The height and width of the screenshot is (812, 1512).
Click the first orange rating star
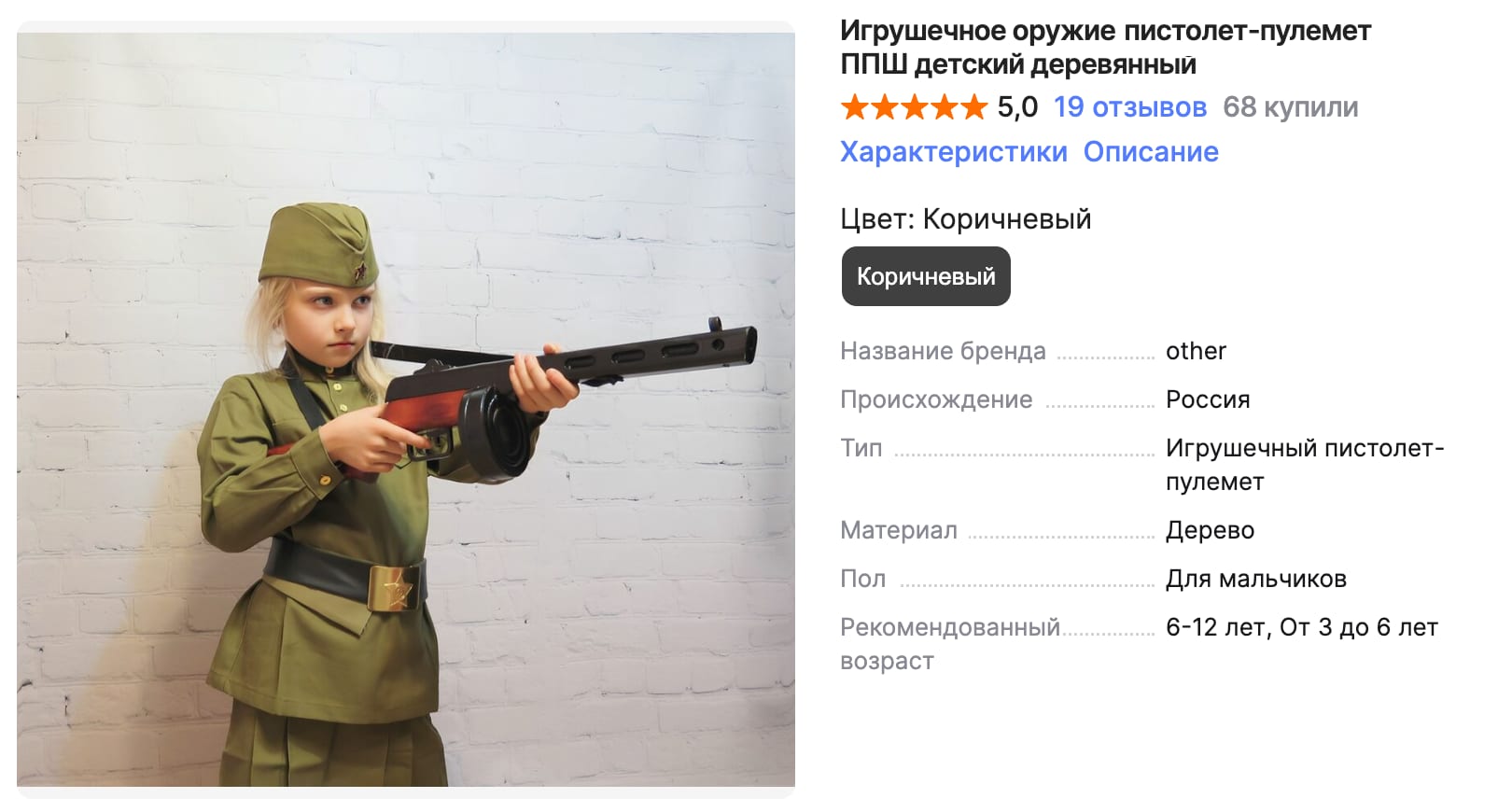pyautogui.click(x=855, y=107)
